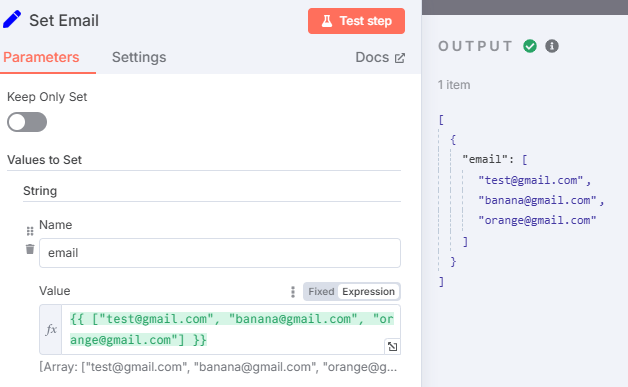
Task: Switch Value mode to Fixed
Action: 321,292
